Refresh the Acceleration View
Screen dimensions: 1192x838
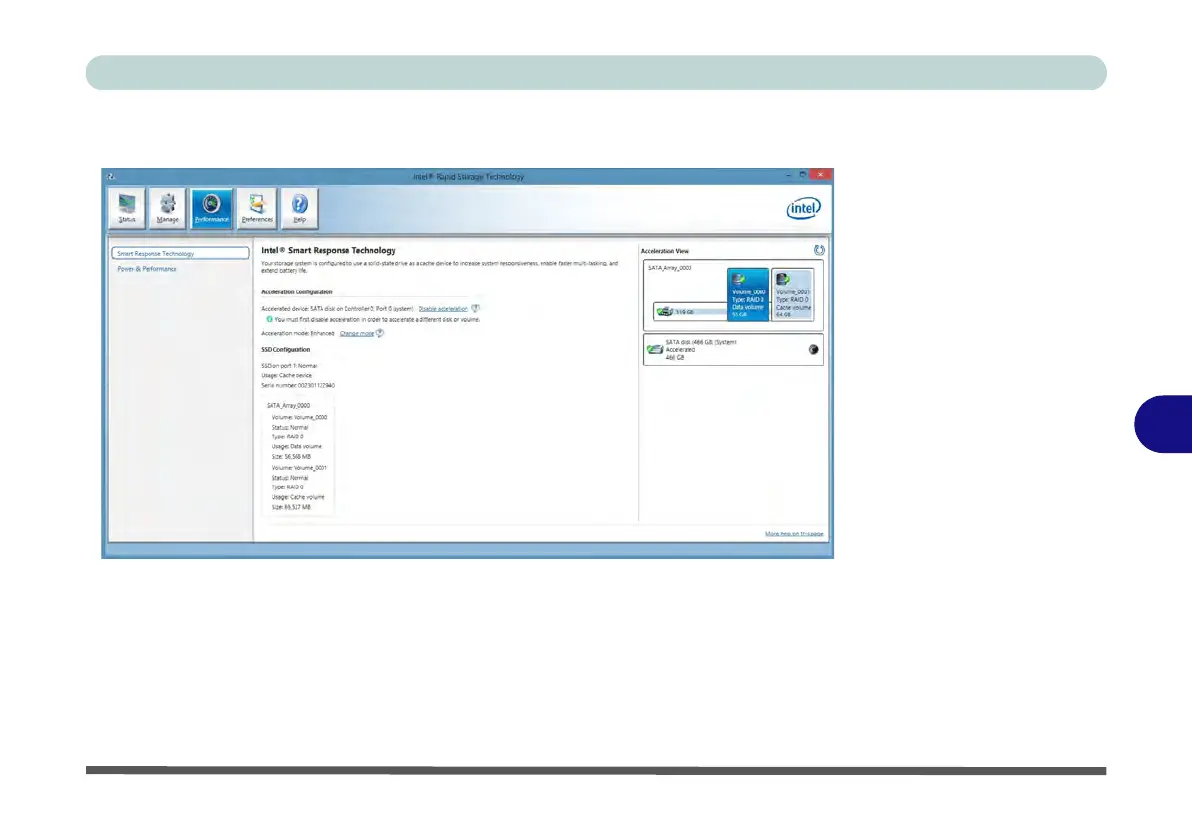coord(819,250)
